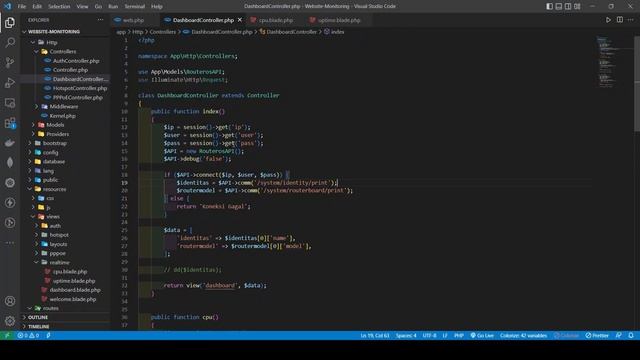Show additional activity bar views
The height and width of the screenshot is (360, 640).
pyautogui.click(x=10, y=242)
